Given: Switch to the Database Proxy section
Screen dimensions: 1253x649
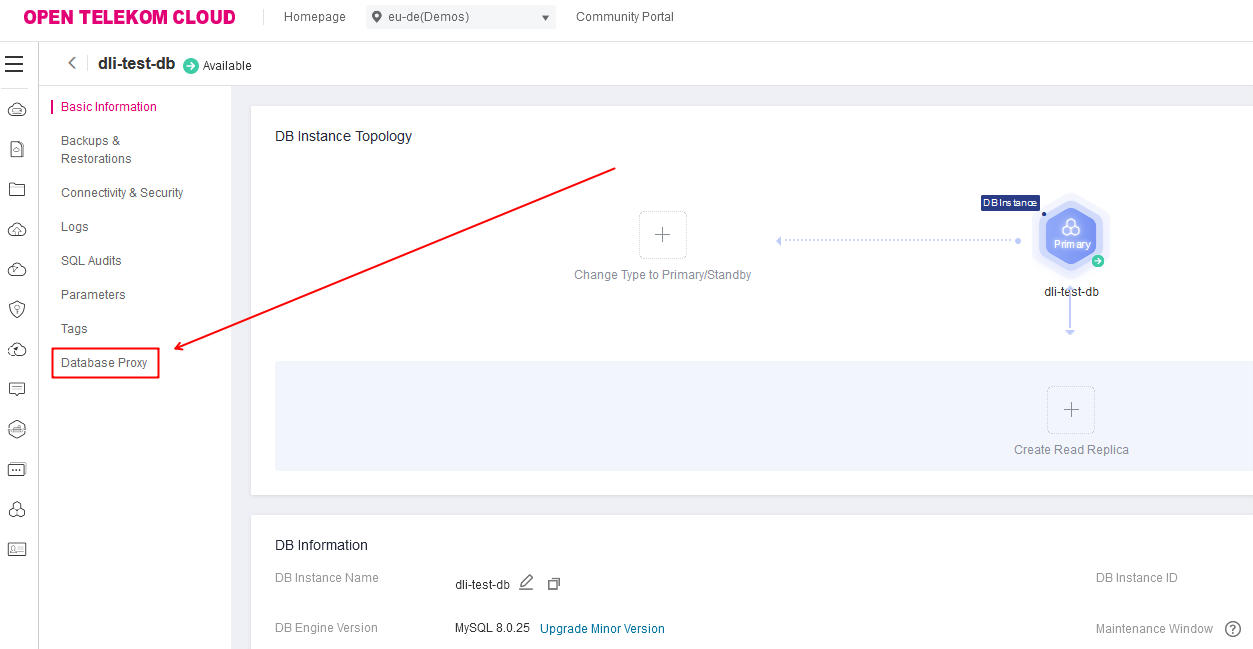Looking at the screenshot, I should tap(105, 362).
